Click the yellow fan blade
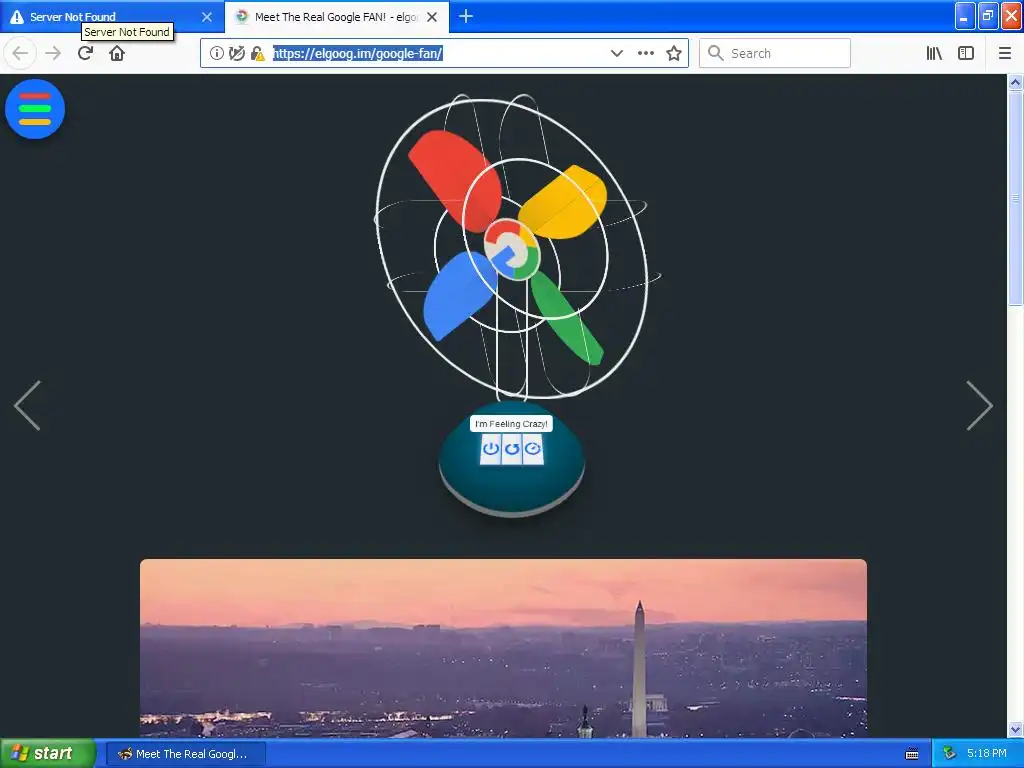The image size is (1024, 768). coord(563,202)
